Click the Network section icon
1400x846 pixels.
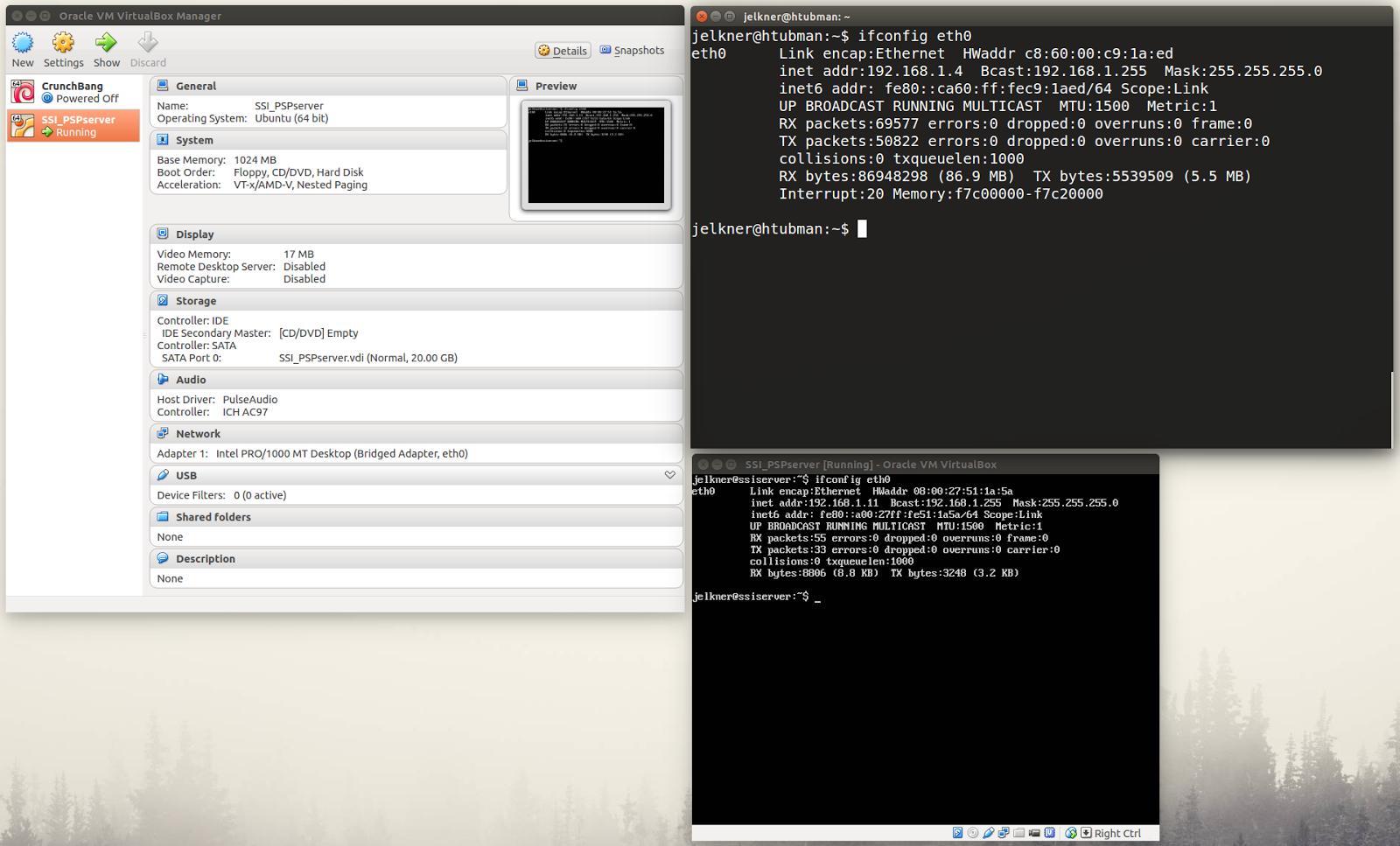tap(163, 433)
